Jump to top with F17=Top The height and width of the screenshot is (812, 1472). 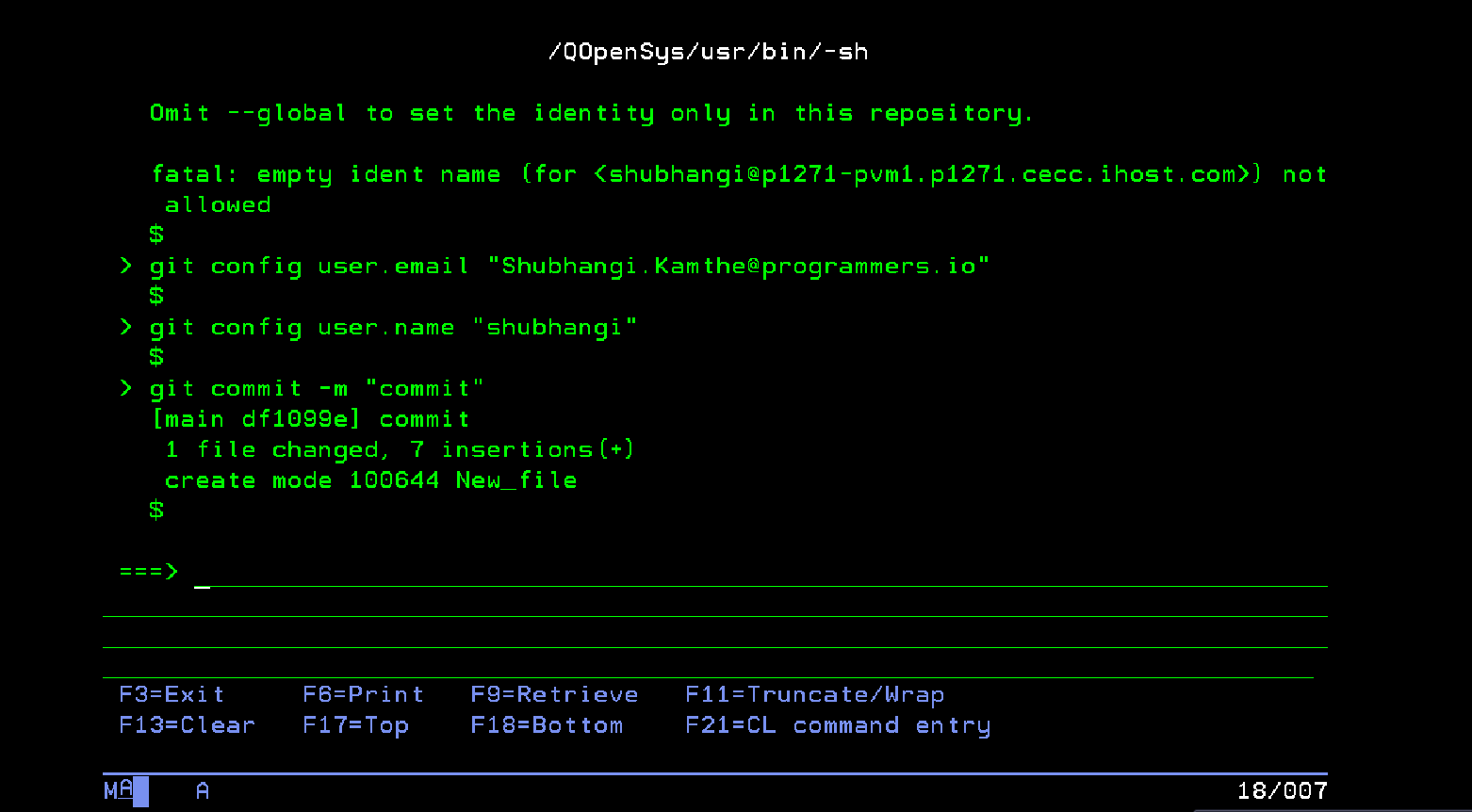point(355,725)
